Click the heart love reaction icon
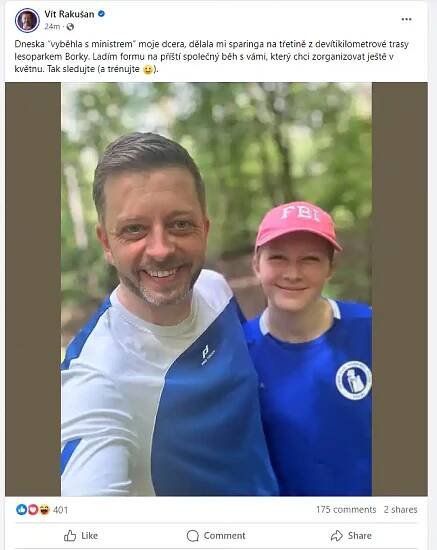 [33, 509]
